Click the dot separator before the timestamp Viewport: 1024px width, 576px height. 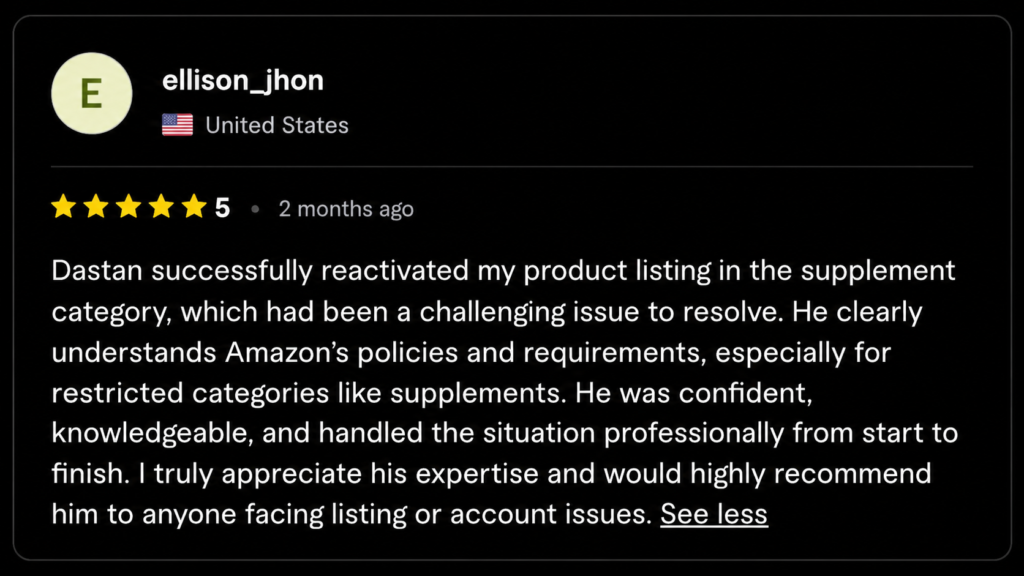pyautogui.click(x=255, y=209)
